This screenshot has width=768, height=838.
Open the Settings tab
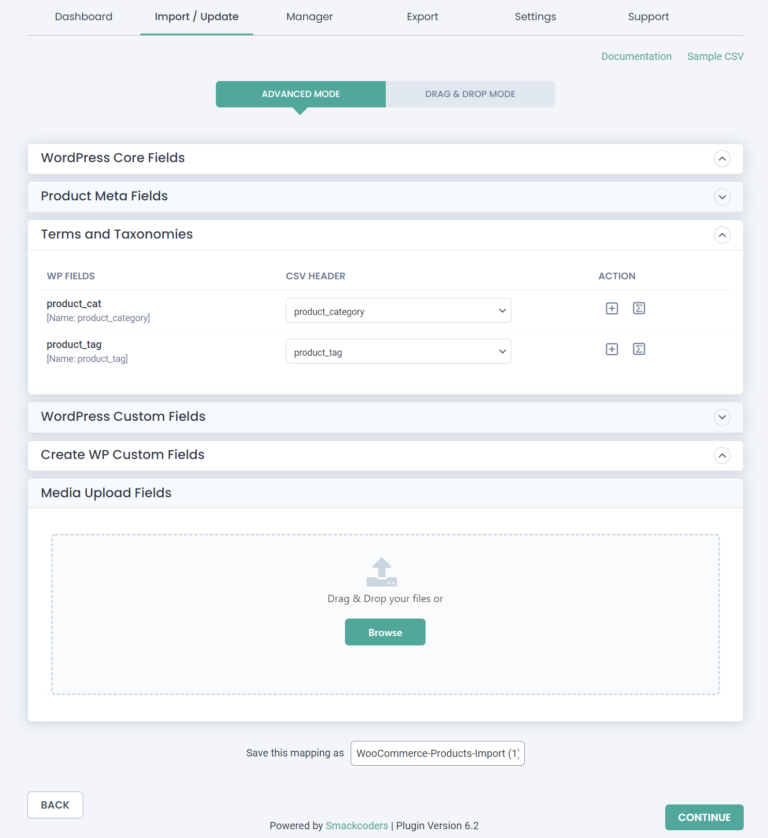pos(536,17)
